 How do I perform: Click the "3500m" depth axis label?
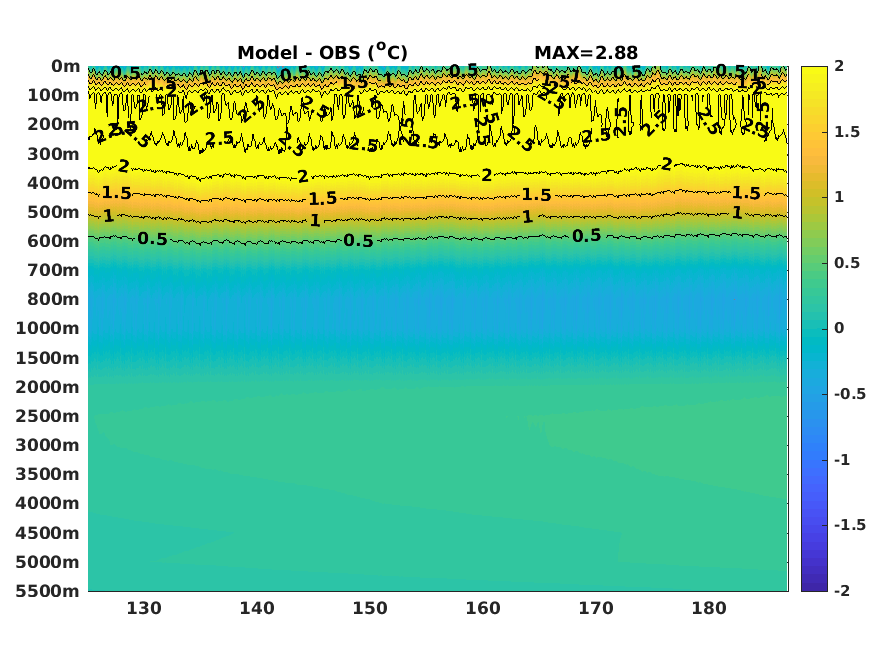click(47, 474)
